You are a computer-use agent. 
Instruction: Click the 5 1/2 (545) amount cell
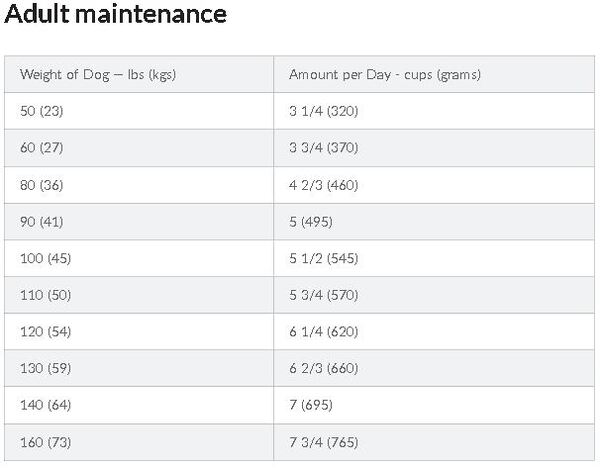pos(434,258)
